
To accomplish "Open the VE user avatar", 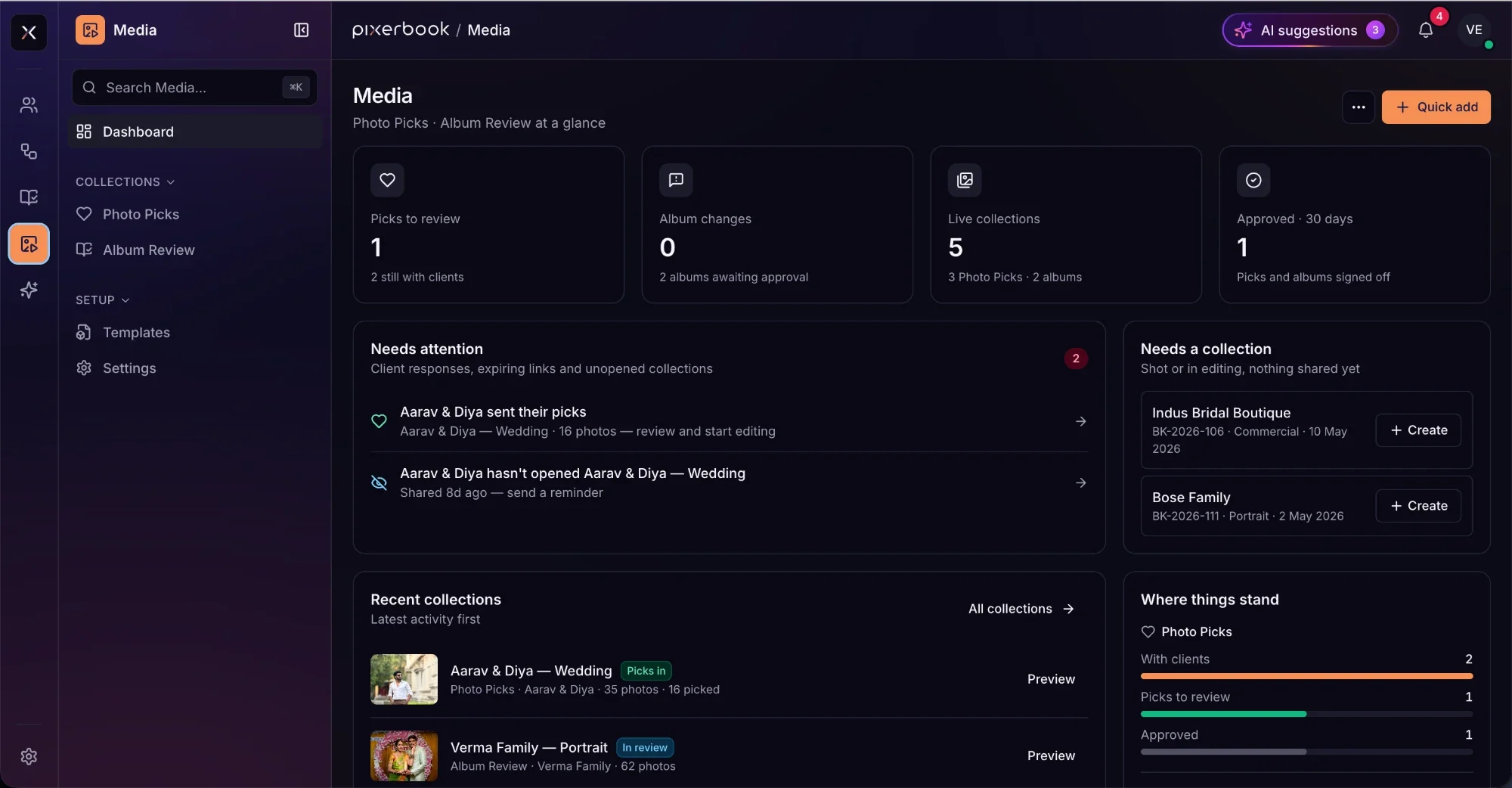I will pyautogui.click(x=1473, y=30).
